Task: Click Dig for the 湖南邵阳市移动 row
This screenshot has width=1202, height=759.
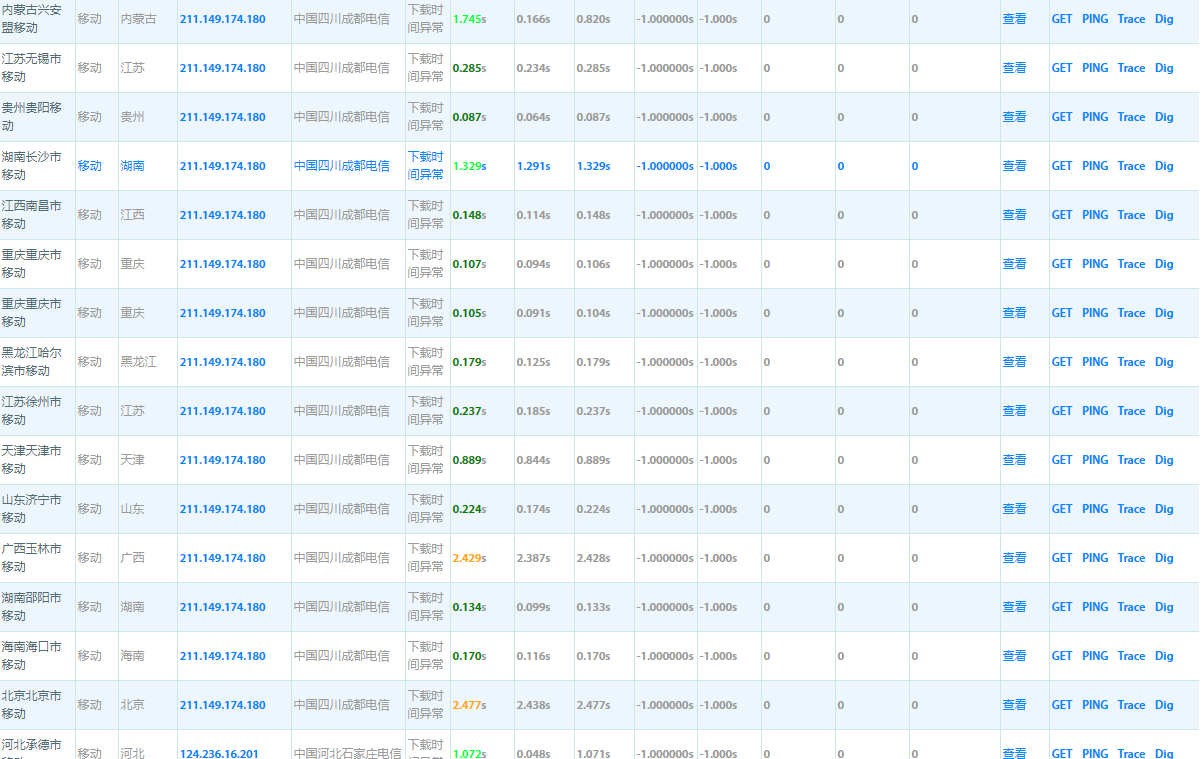Action: tap(1164, 607)
